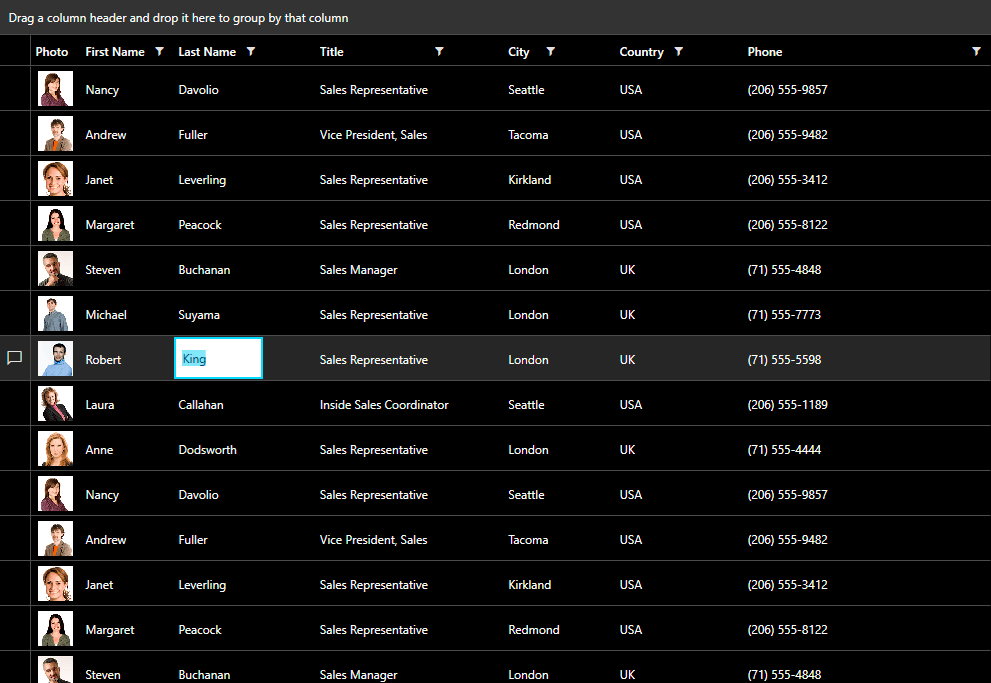Select the last name cell Dodsworth
This screenshot has width=991, height=683.
207,450
